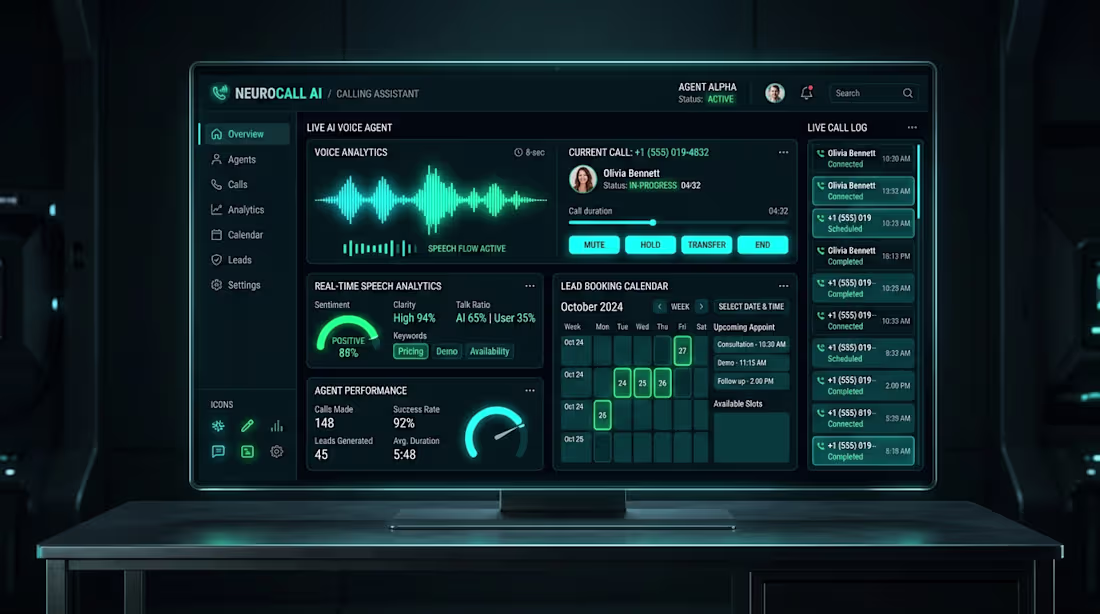Put the call on HOLD
Image resolution: width=1100 pixels, height=614 pixels.
[650, 245]
